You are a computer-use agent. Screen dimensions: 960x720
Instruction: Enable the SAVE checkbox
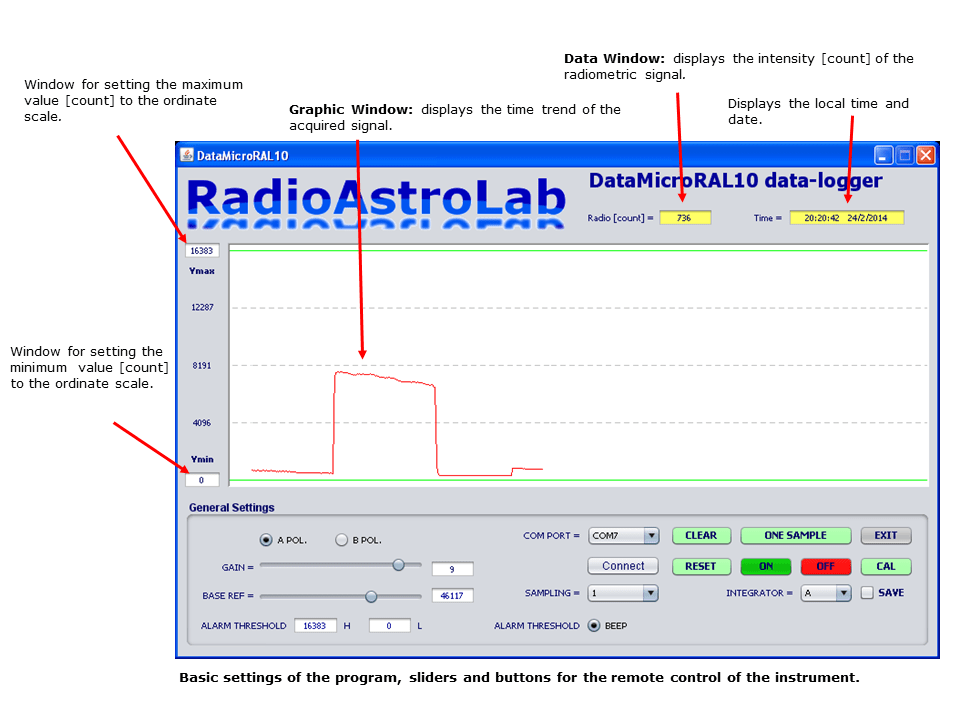click(866, 593)
